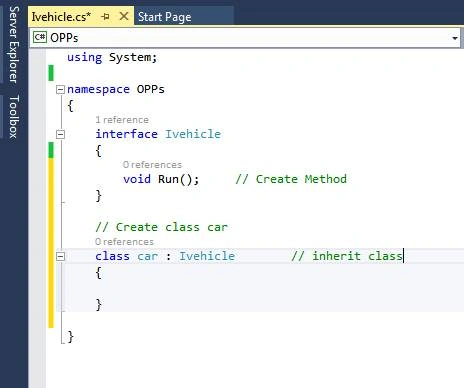
Task: Click the 'car' class name
Action: coord(148,256)
